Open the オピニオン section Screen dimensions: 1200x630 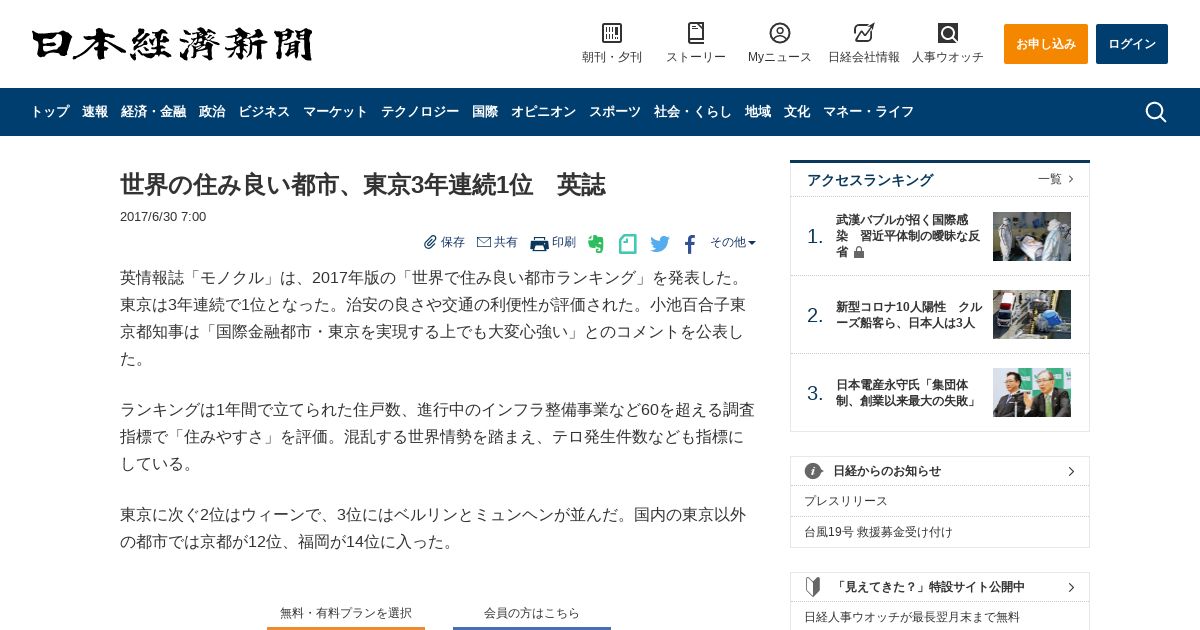pos(543,112)
